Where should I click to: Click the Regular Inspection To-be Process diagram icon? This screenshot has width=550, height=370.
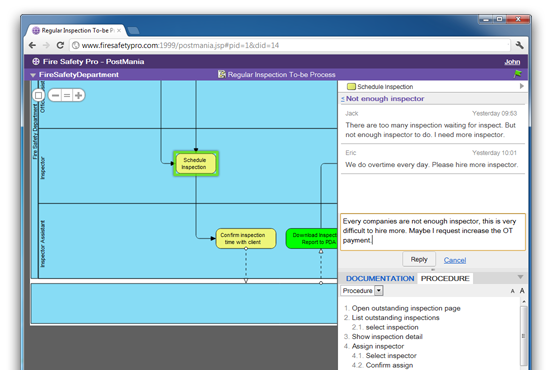coord(222,74)
